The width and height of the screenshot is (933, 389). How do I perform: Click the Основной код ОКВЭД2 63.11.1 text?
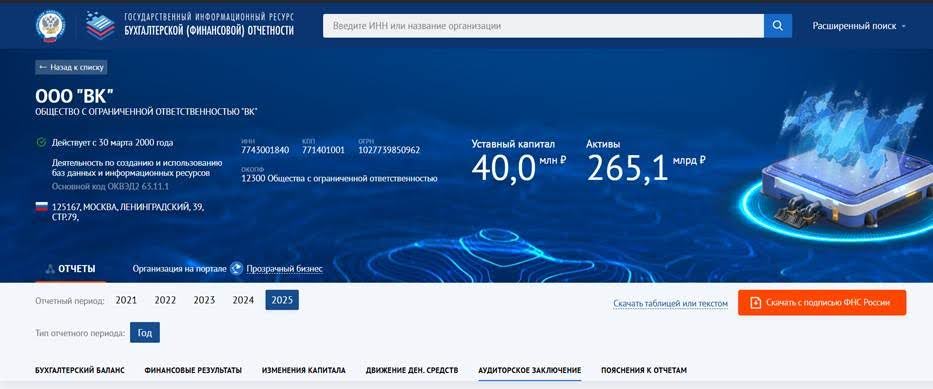pyautogui.click(x=111, y=186)
